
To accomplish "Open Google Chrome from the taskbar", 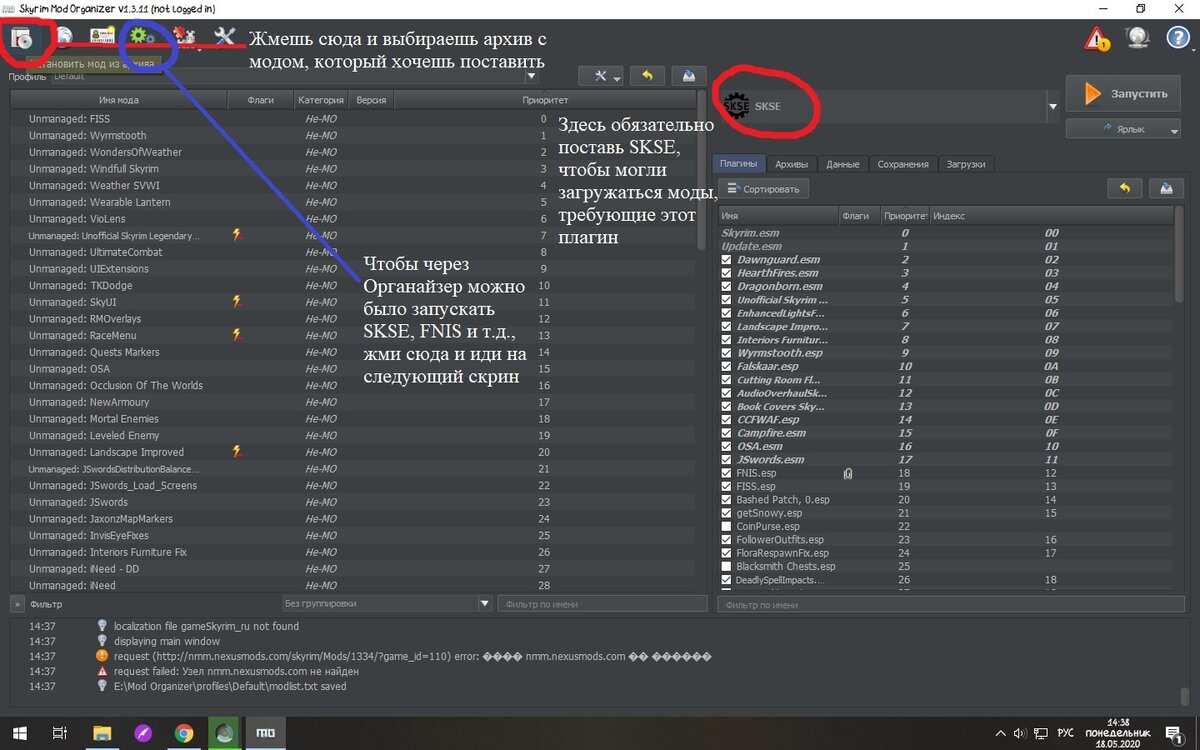I will point(184,733).
